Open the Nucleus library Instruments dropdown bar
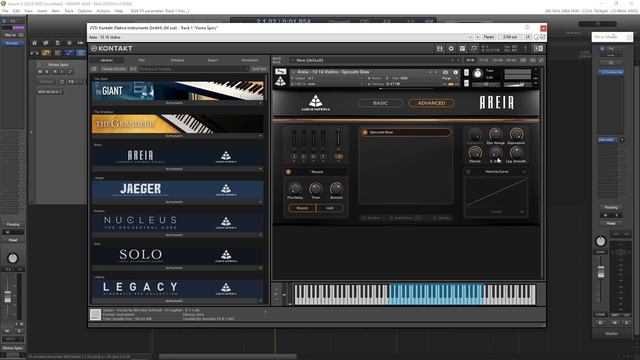Screen dimensions: 640x360 point(178,235)
